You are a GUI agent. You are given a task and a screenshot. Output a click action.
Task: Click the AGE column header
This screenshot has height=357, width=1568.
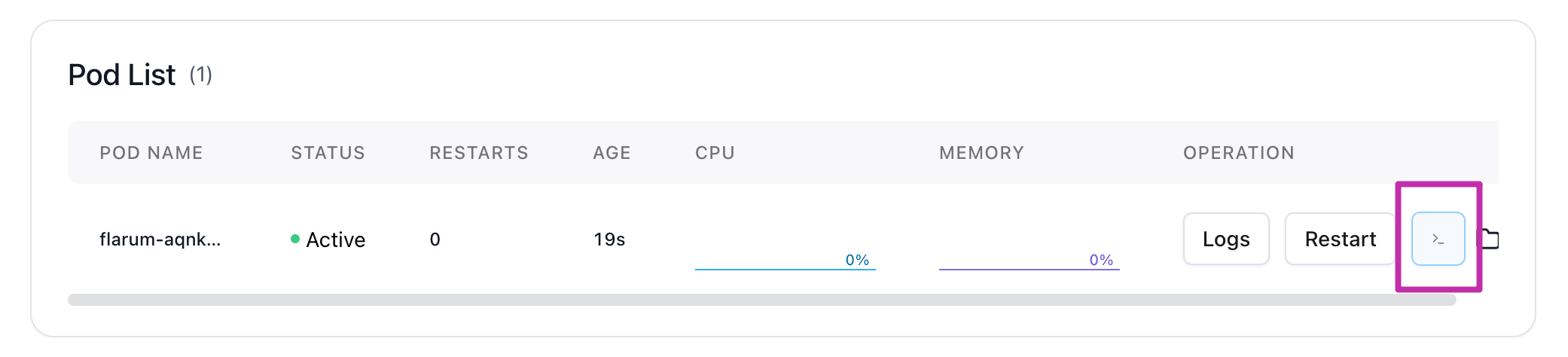[x=612, y=153]
